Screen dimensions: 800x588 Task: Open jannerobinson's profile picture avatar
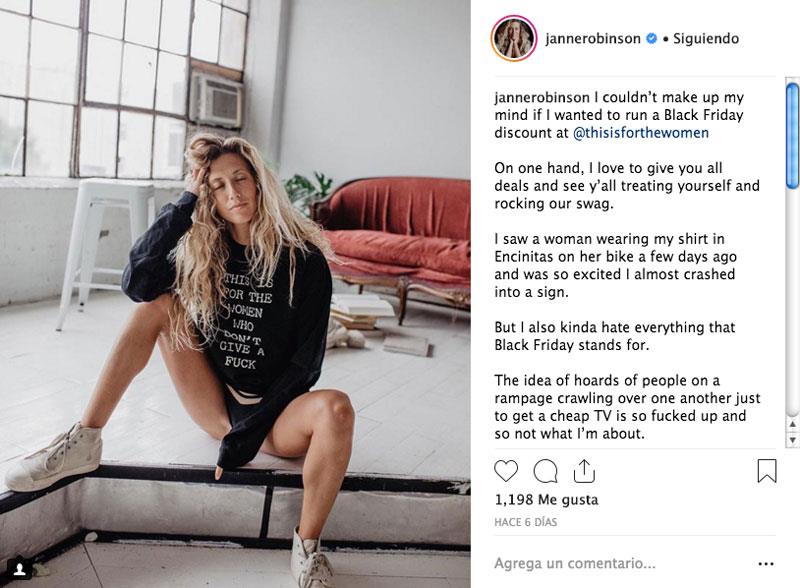coord(514,39)
